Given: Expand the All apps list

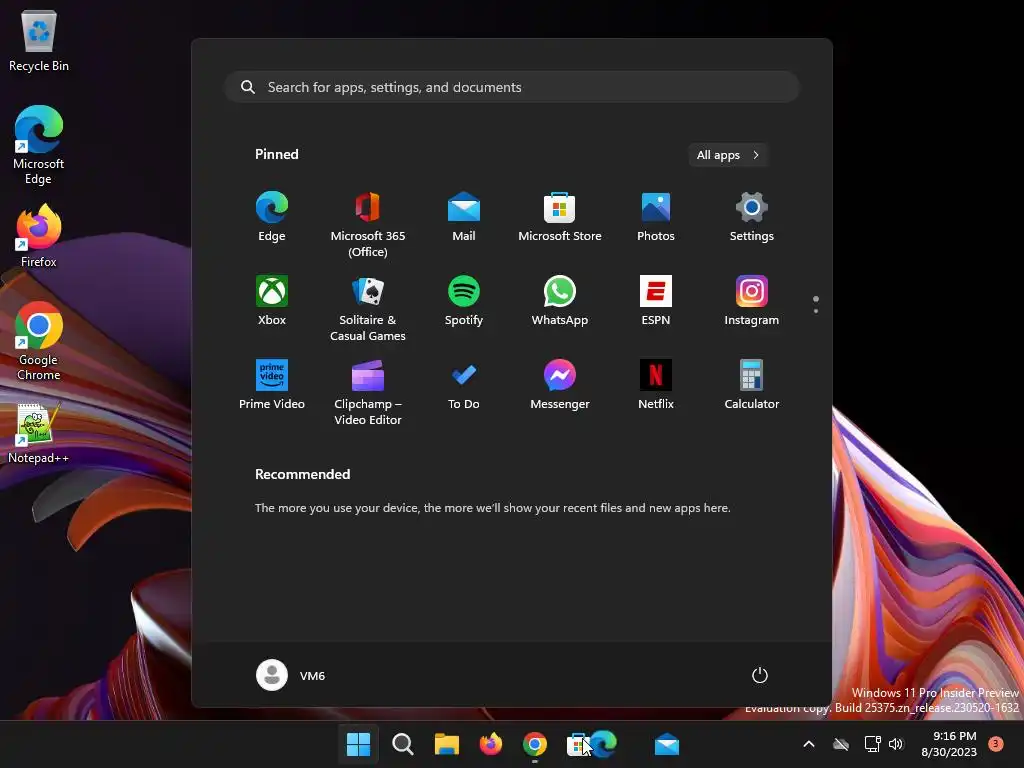Looking at the screenshot, I should (728, 155).
